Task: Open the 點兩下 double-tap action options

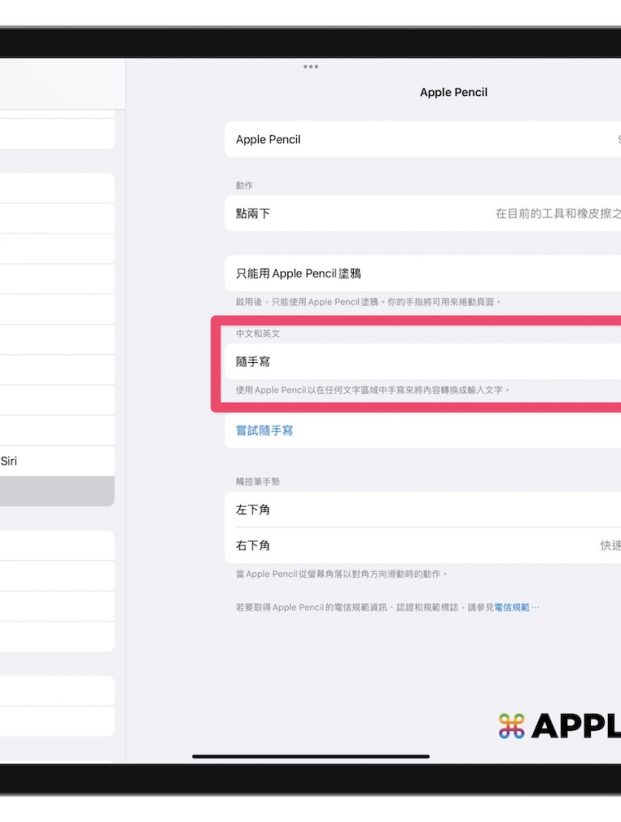Action: (x=422, y=214)
